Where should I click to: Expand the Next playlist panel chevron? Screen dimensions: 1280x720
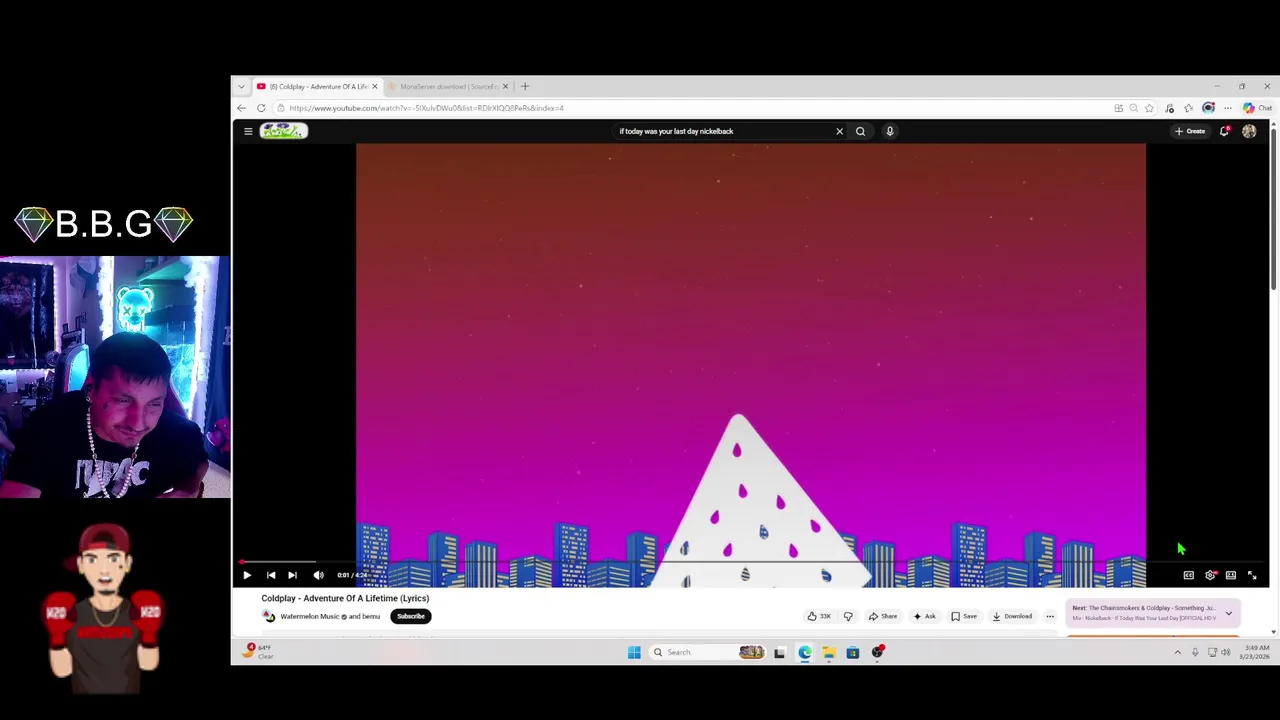(1229, 613)
